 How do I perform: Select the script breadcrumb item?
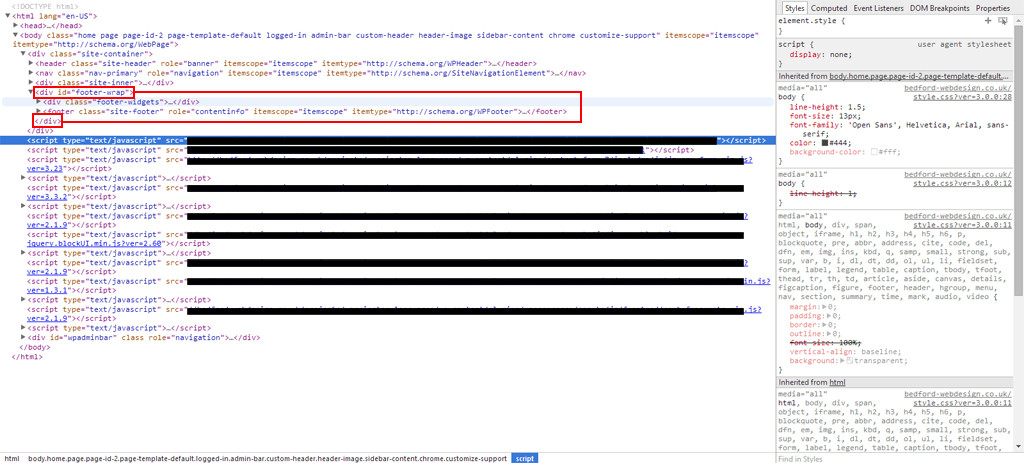tap(525, 457)
